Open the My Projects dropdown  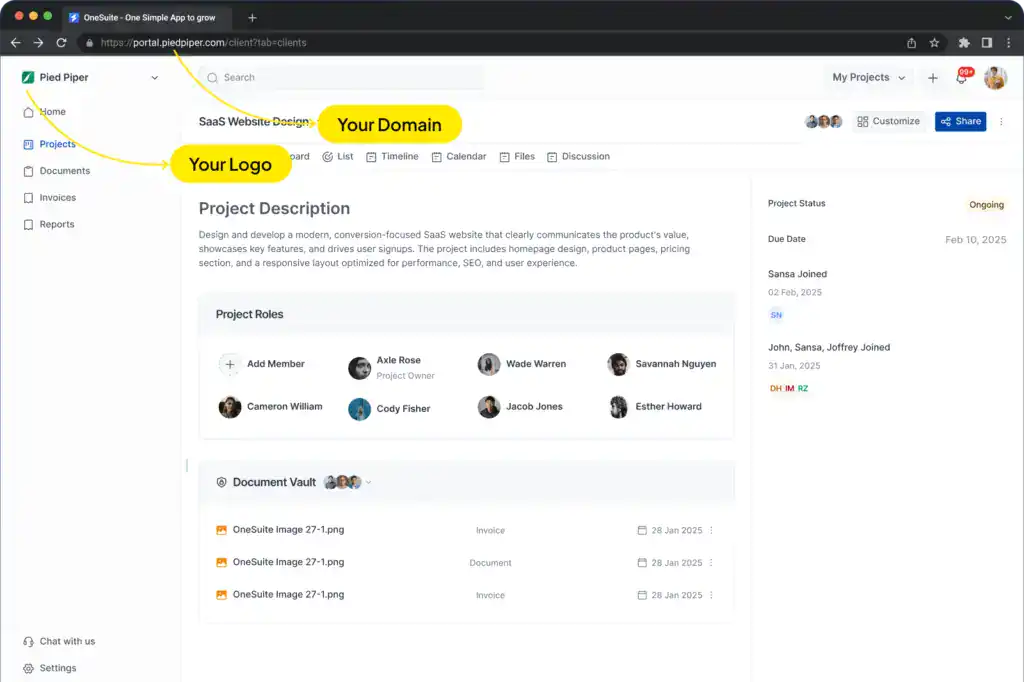click(x=868, y=77)
